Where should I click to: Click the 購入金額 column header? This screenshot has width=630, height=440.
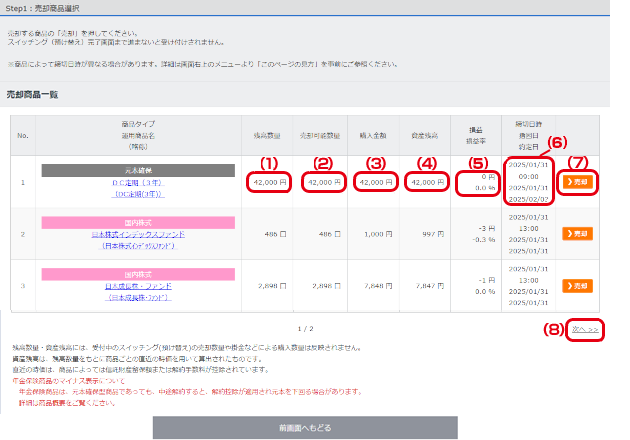373,135
